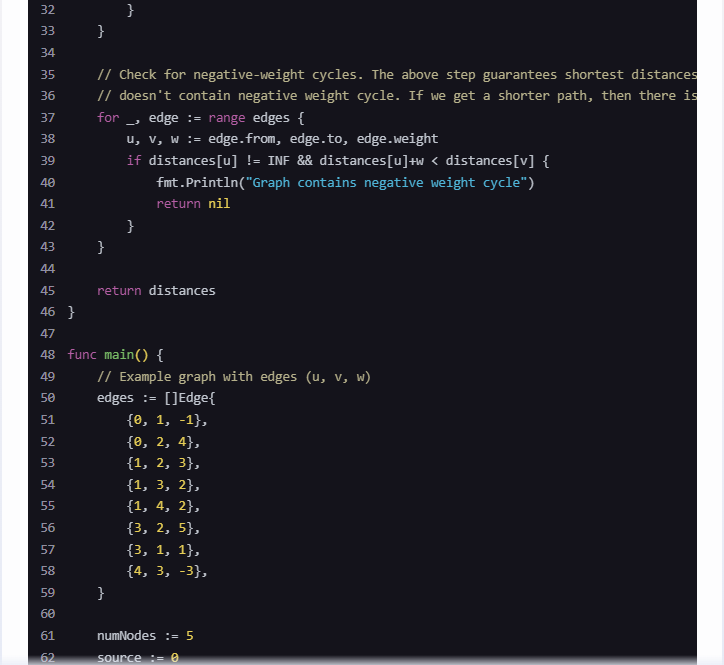Click 'main()' function name on line 48

126,355
